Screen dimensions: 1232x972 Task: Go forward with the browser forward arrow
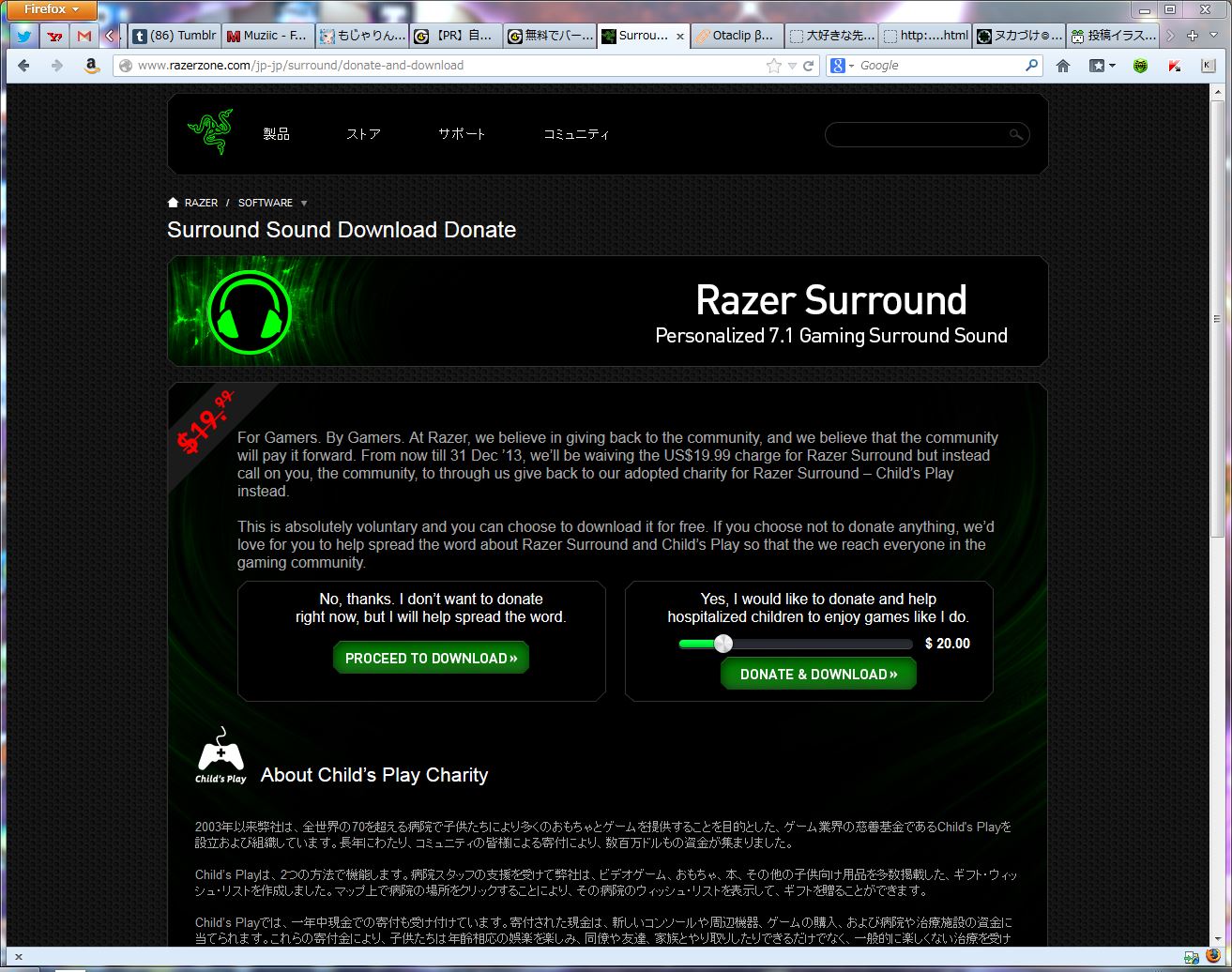56,66
